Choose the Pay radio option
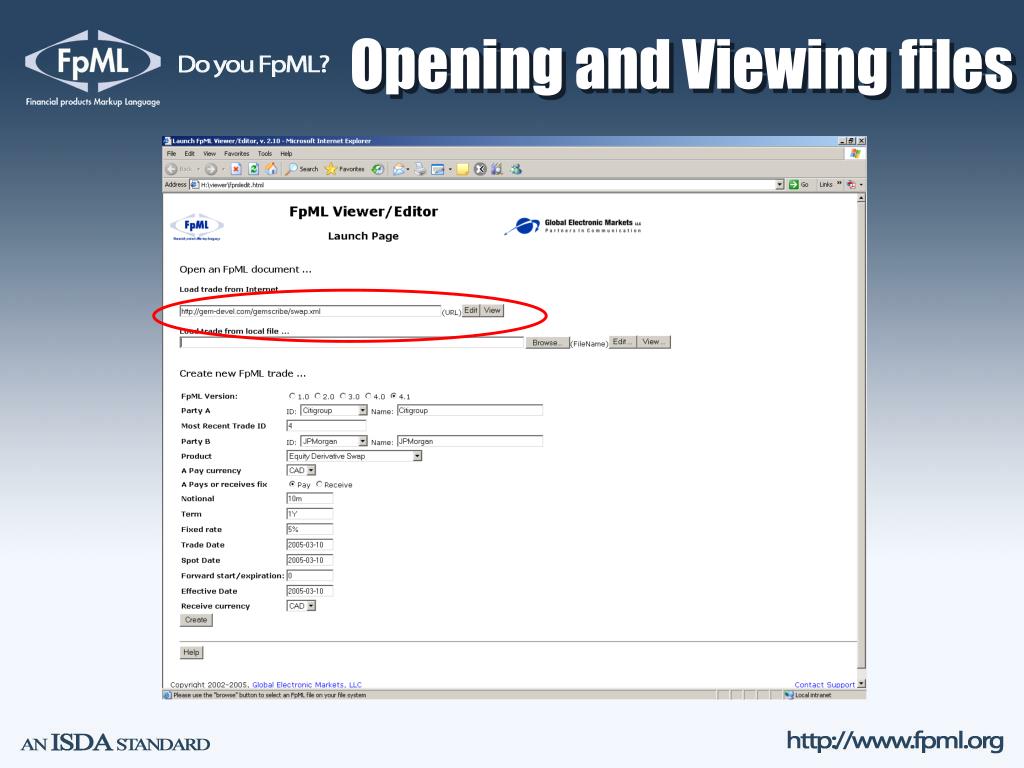 click(292, 484)
